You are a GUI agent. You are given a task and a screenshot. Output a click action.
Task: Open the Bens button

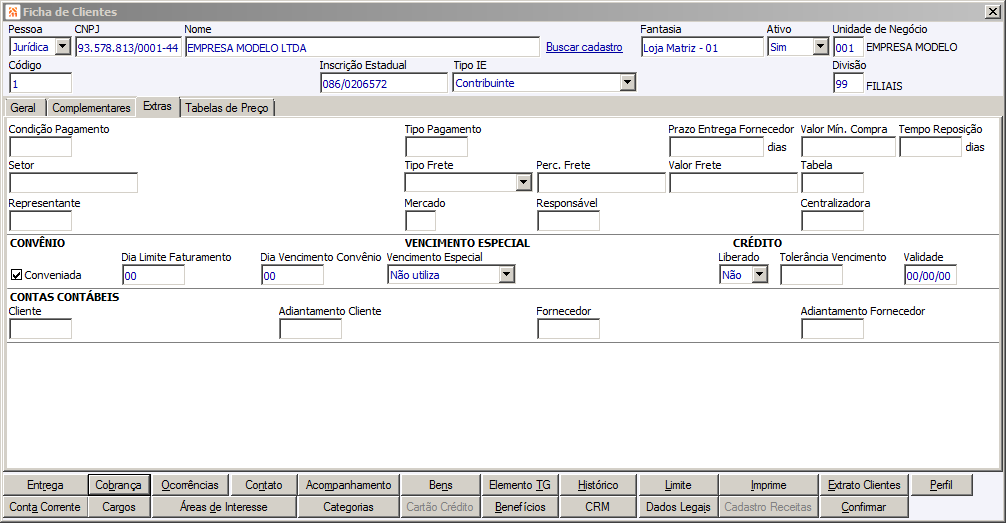coord(441,485)
